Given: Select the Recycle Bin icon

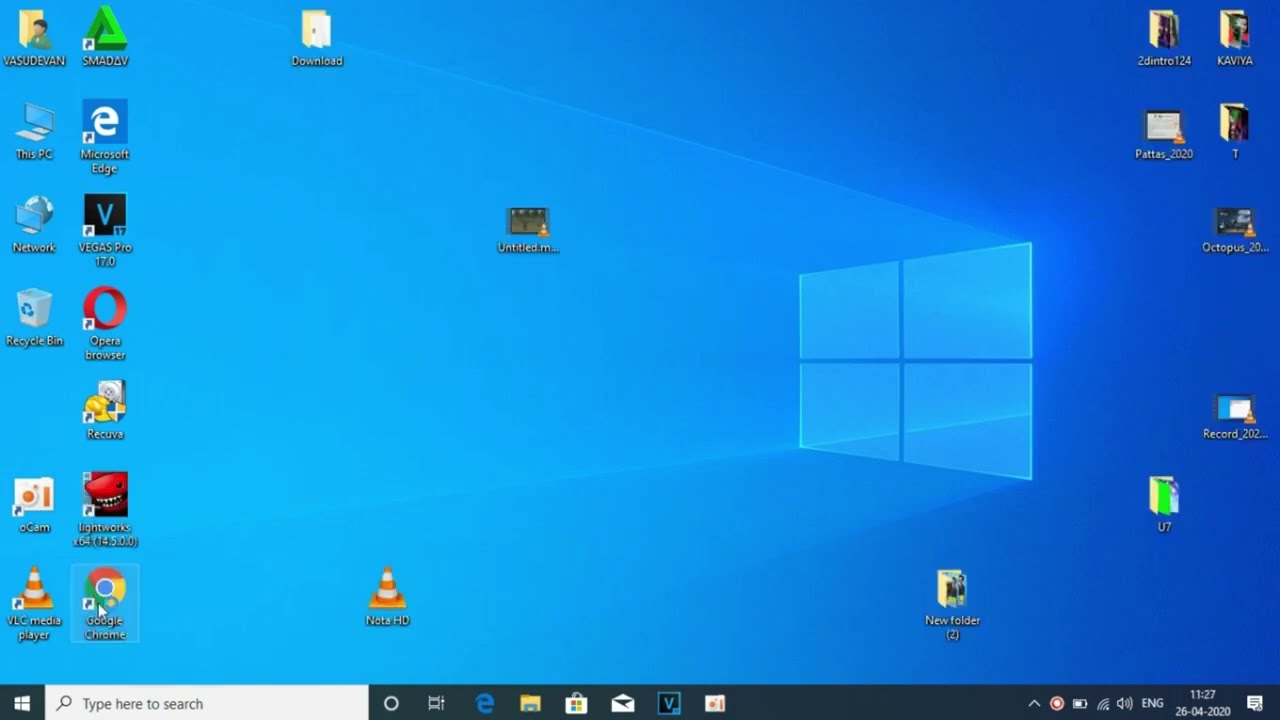Looking at the screenshot, I should (x=34, y=318).
